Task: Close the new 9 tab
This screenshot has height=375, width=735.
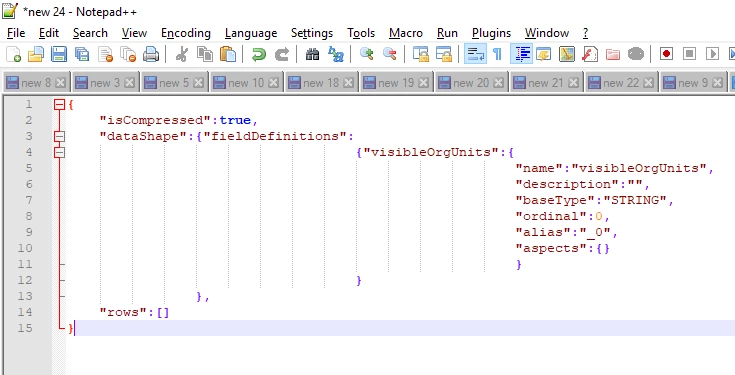Action: [x=717, y=83]
